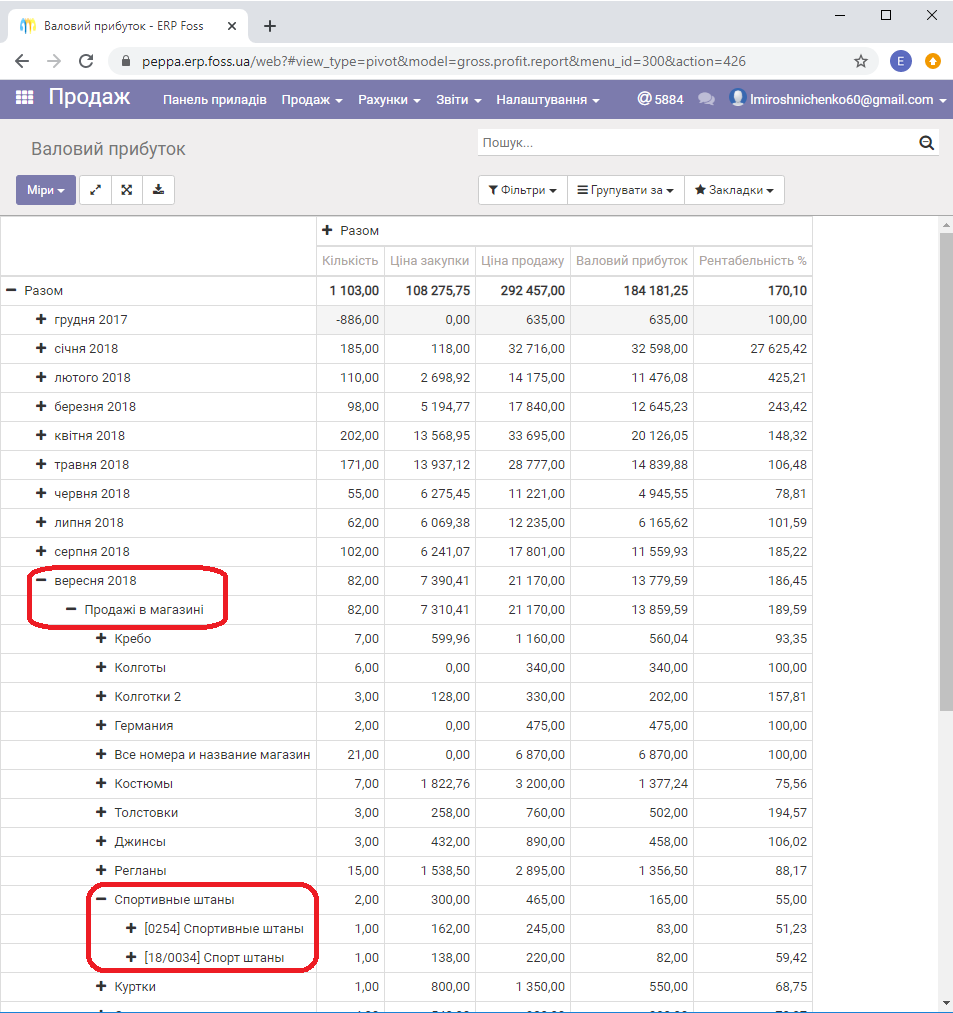Image resolution: width=953 pixels, height=1013 pixels.
Task: Expand the квітня 2018 row
Action: (41, 435)
